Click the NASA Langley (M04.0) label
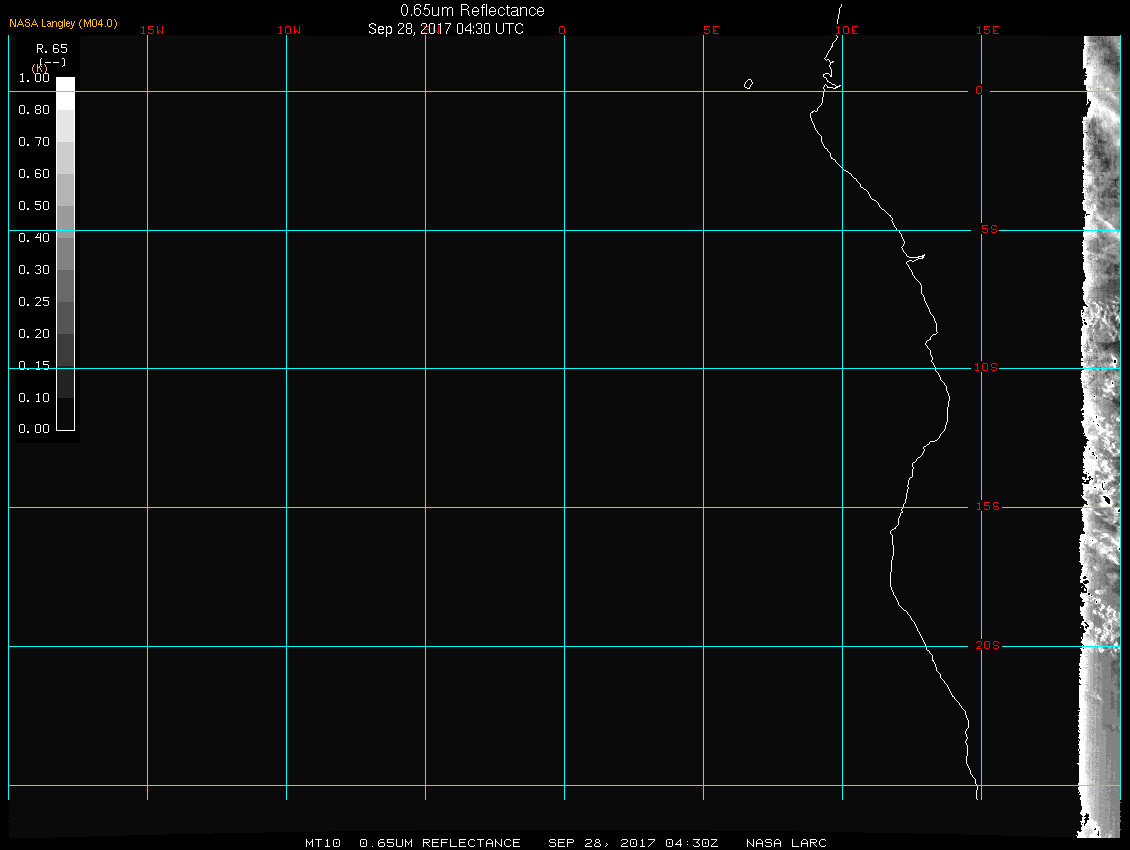This screenshot has width=1130, height=850. tap(63, 24)
